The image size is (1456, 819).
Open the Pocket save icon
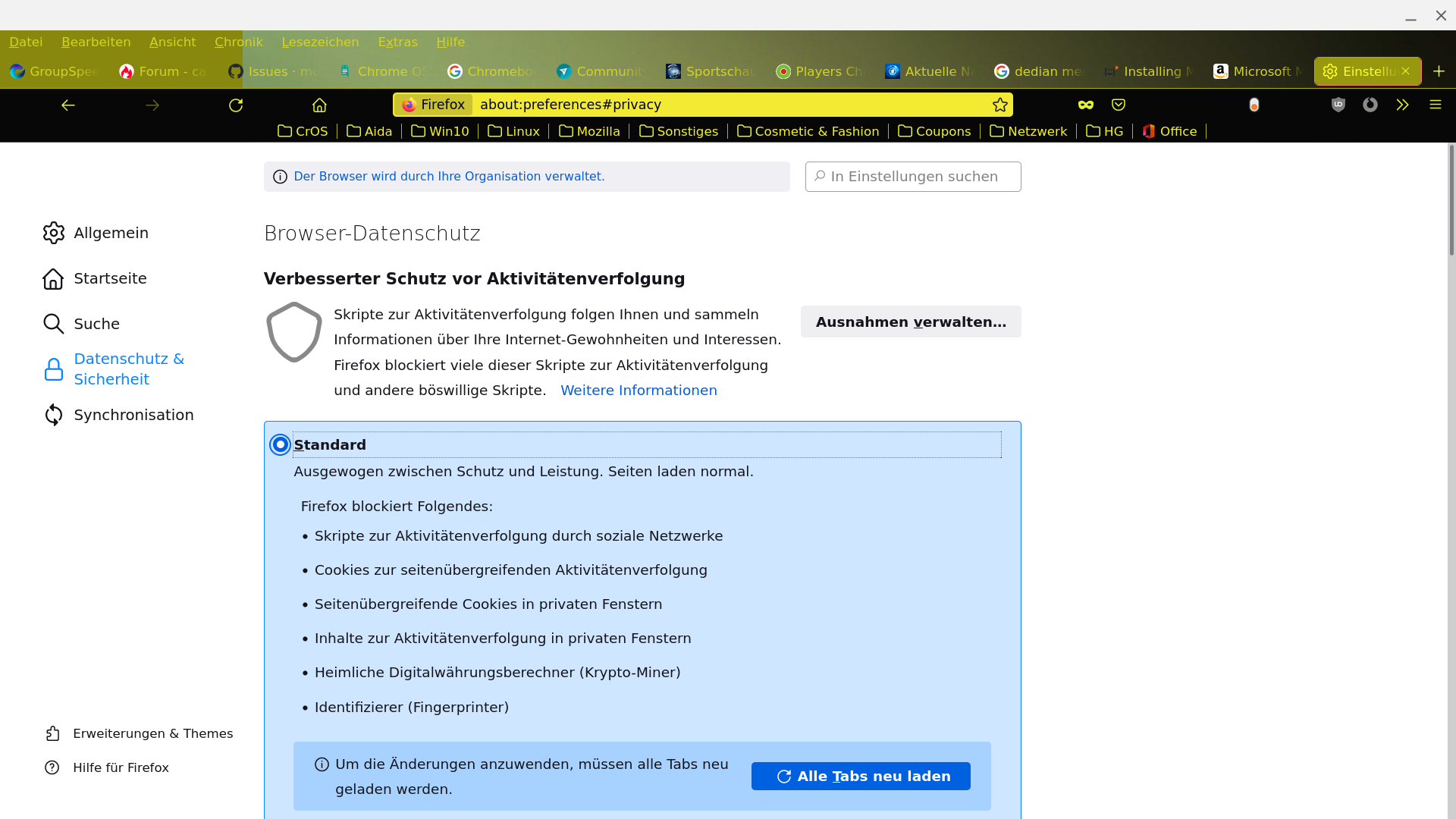pyautogui.click(x=1119, y=105)
